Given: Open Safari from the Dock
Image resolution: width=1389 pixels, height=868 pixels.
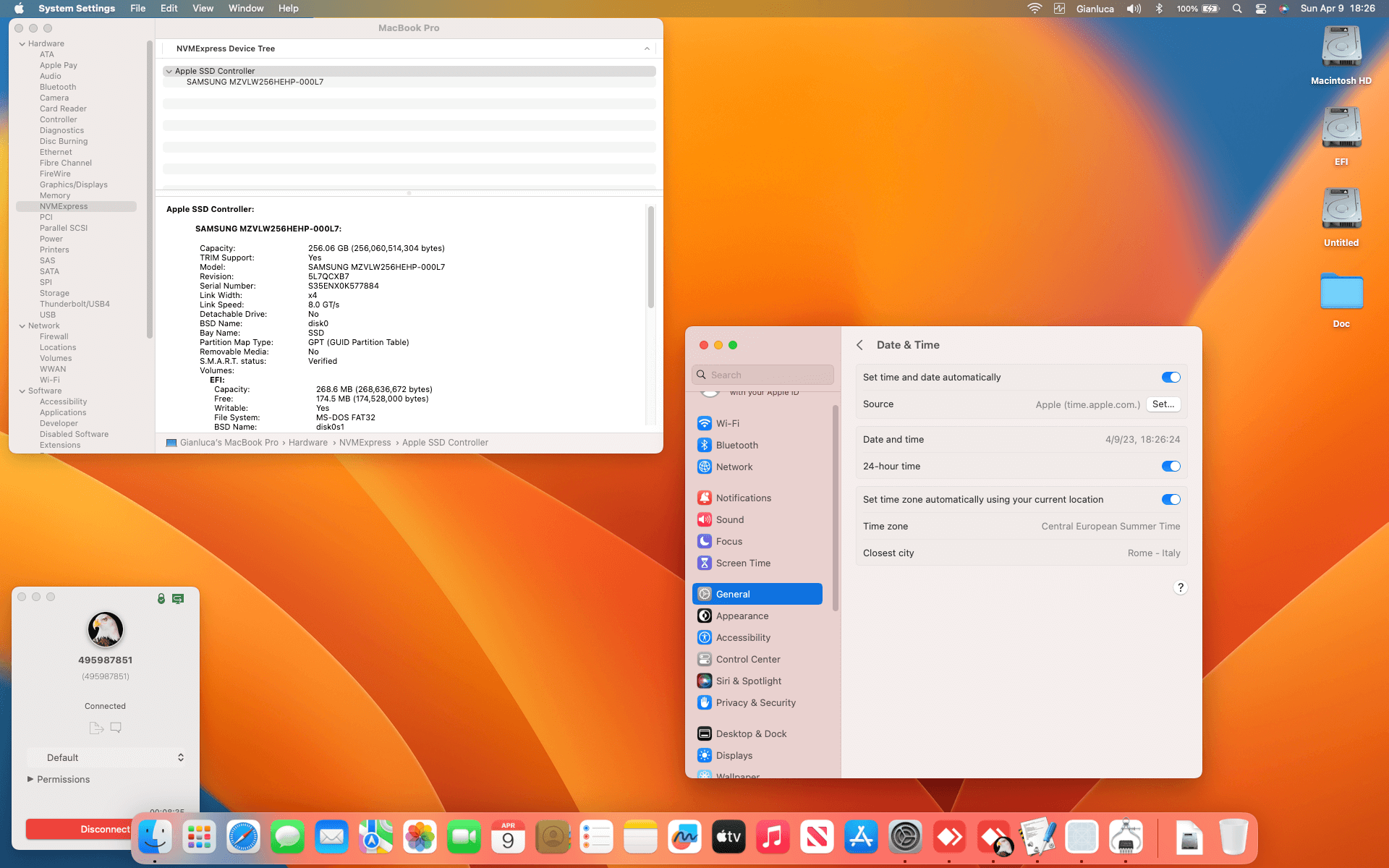Looking at the screenshot, I should 243,838.
